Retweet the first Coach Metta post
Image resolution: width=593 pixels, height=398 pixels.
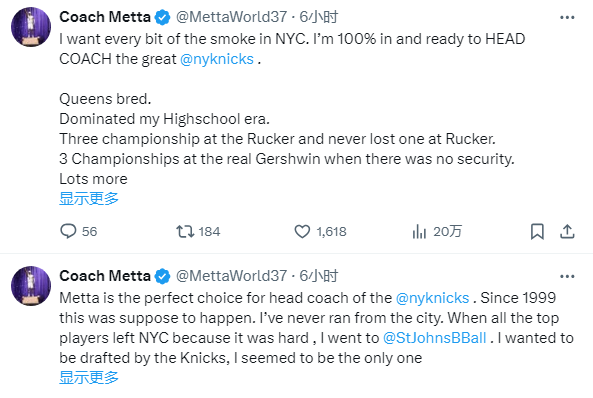point(198,231)
